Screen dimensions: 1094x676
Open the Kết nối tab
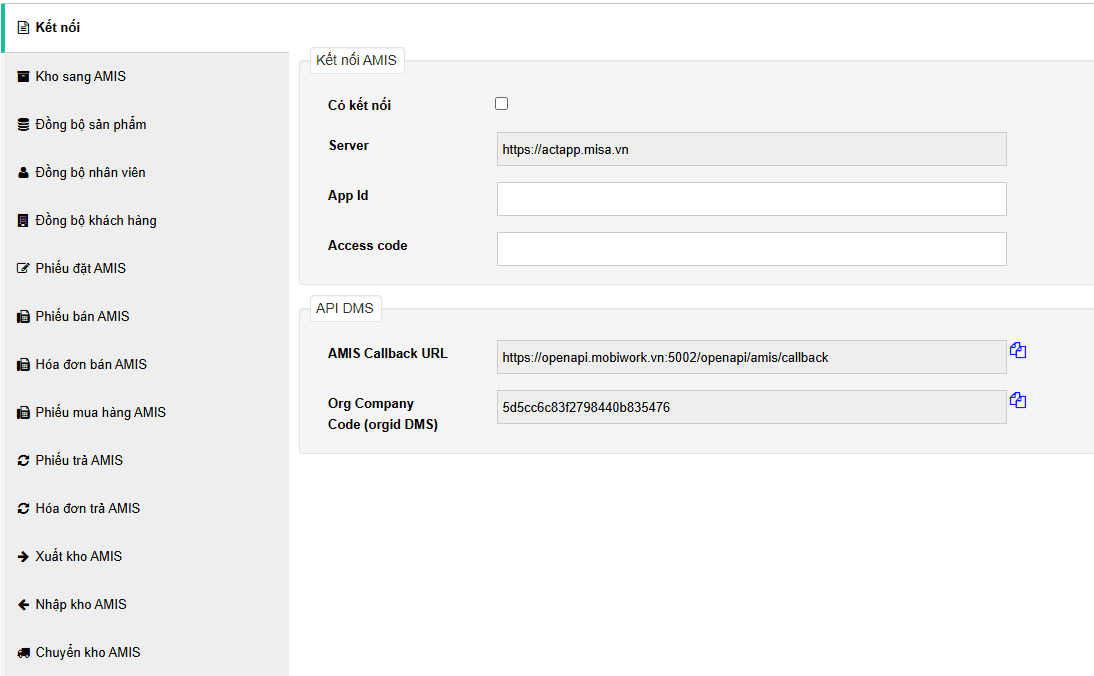click(x=58, y=27)
